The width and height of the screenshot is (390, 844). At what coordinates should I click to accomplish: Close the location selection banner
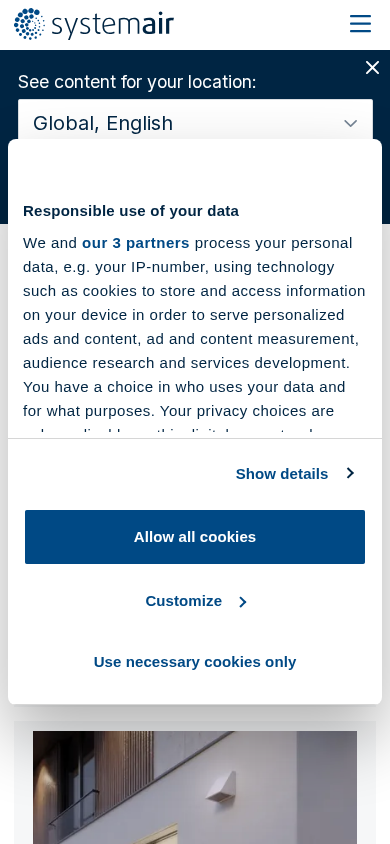372,67
